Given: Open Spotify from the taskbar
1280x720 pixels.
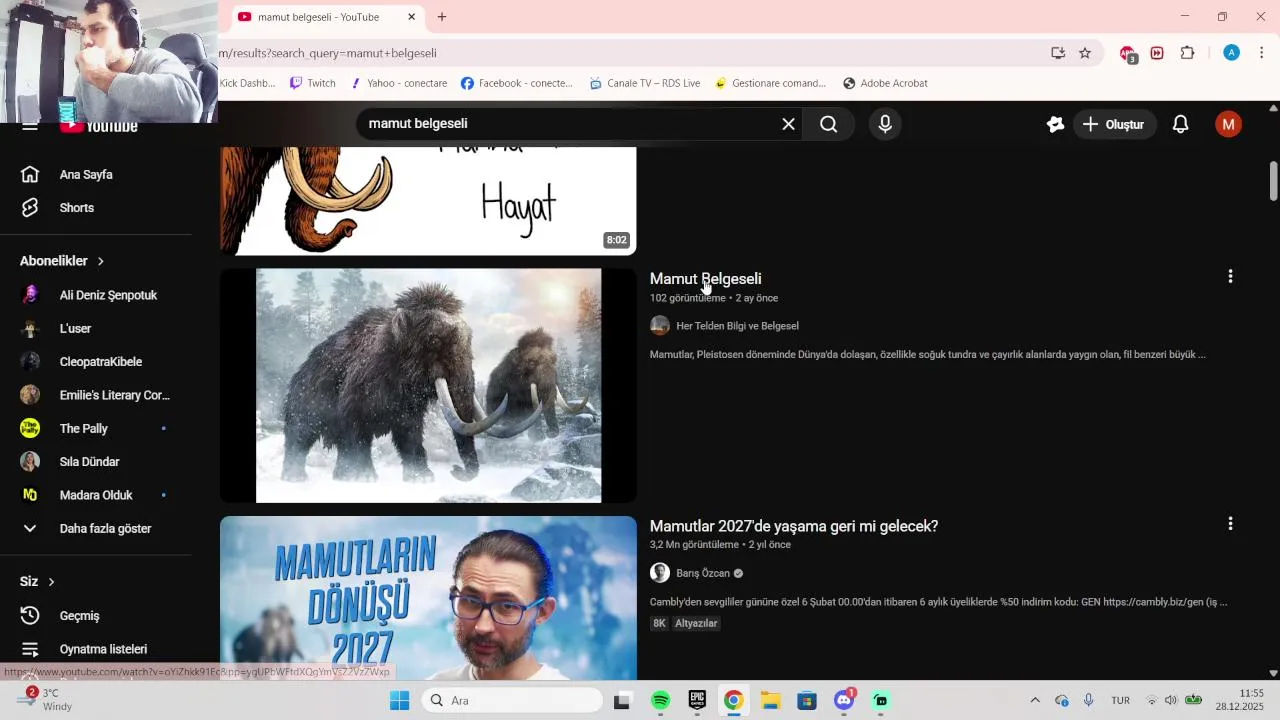Looking at the screenshot, I should [660, 700].
